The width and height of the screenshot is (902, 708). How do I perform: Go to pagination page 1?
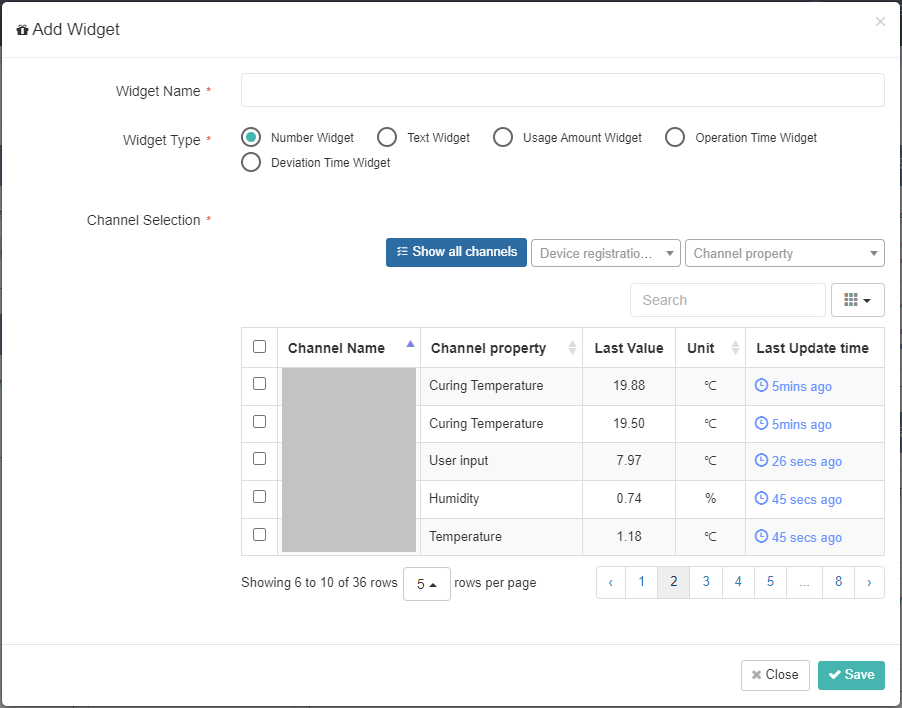click(641, 582)
